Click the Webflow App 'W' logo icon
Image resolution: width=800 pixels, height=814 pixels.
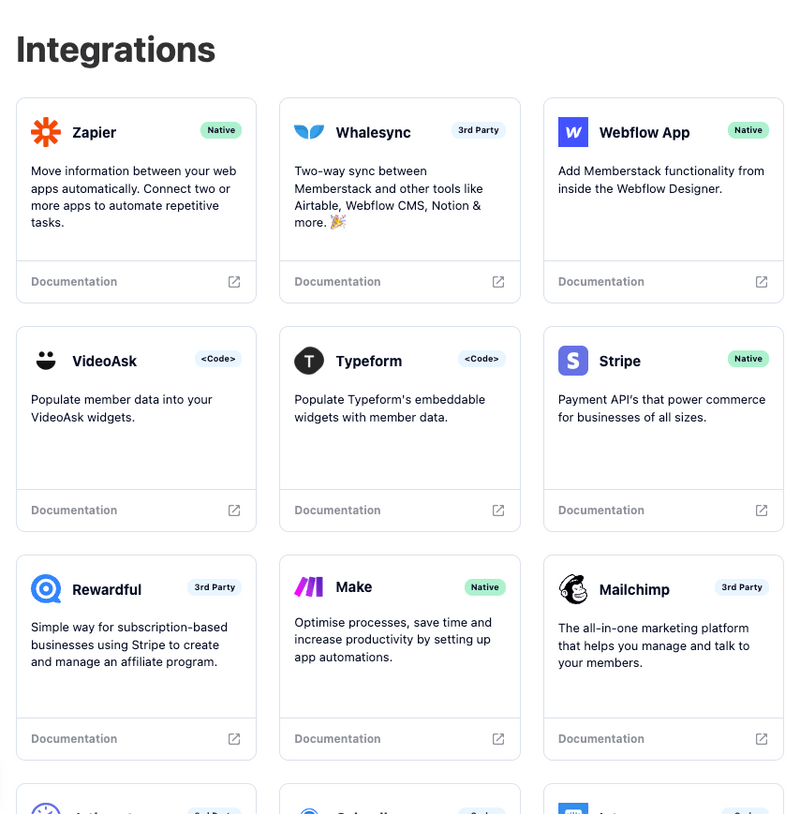tap(573, 131)
